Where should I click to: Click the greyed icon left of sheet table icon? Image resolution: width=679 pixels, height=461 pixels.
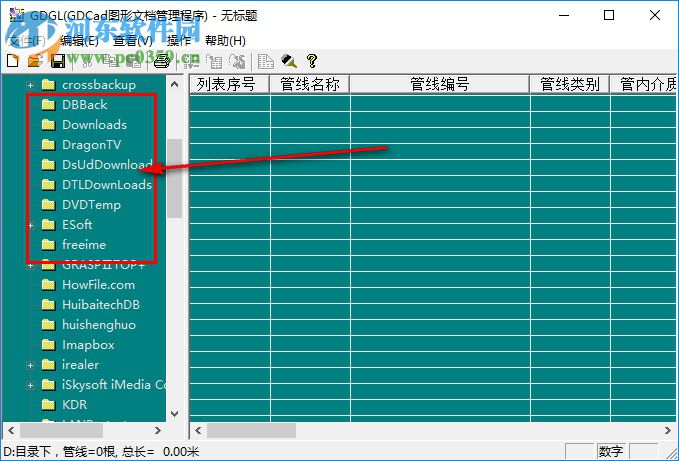coord(237,61)
